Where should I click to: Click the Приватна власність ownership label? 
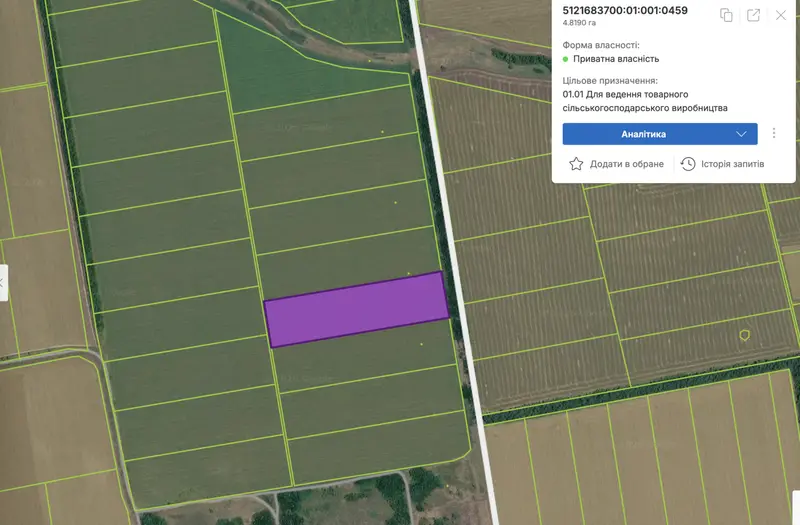tap(616, 59)
